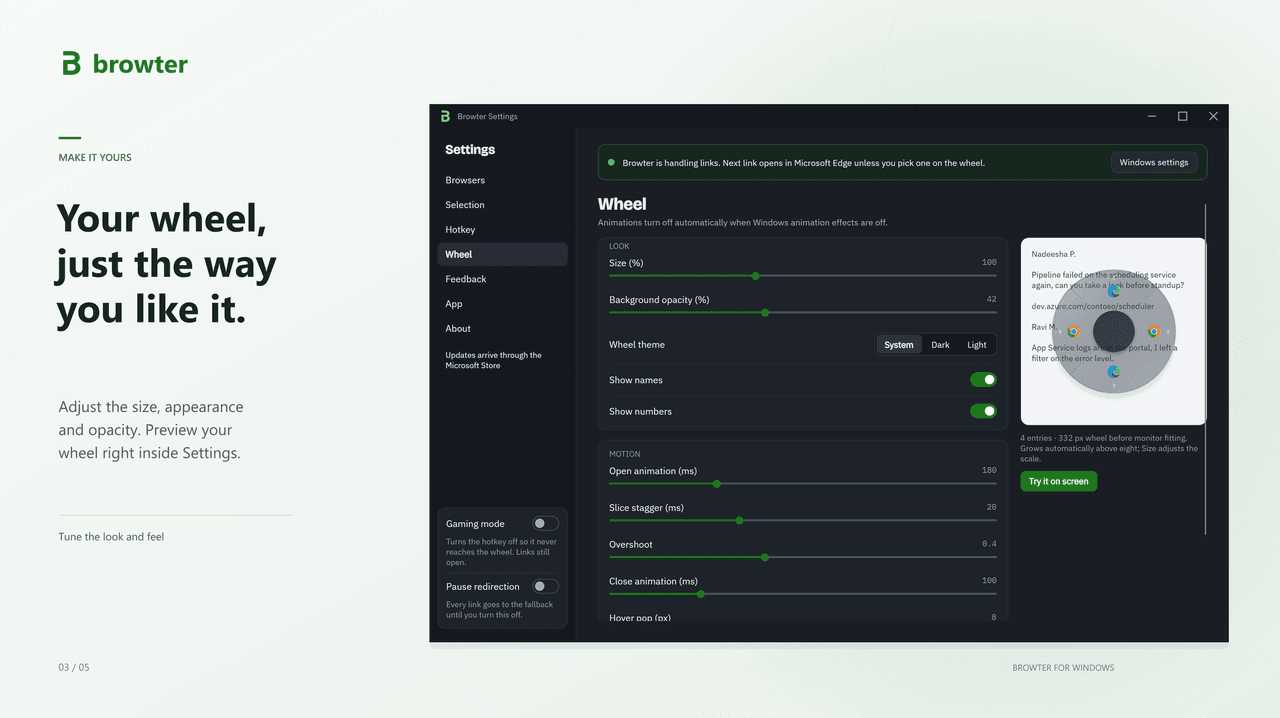Viewport: 1280px width, 718px height.
Task: Click the Background opacity slider handle
Action: (x=765, y=312)
